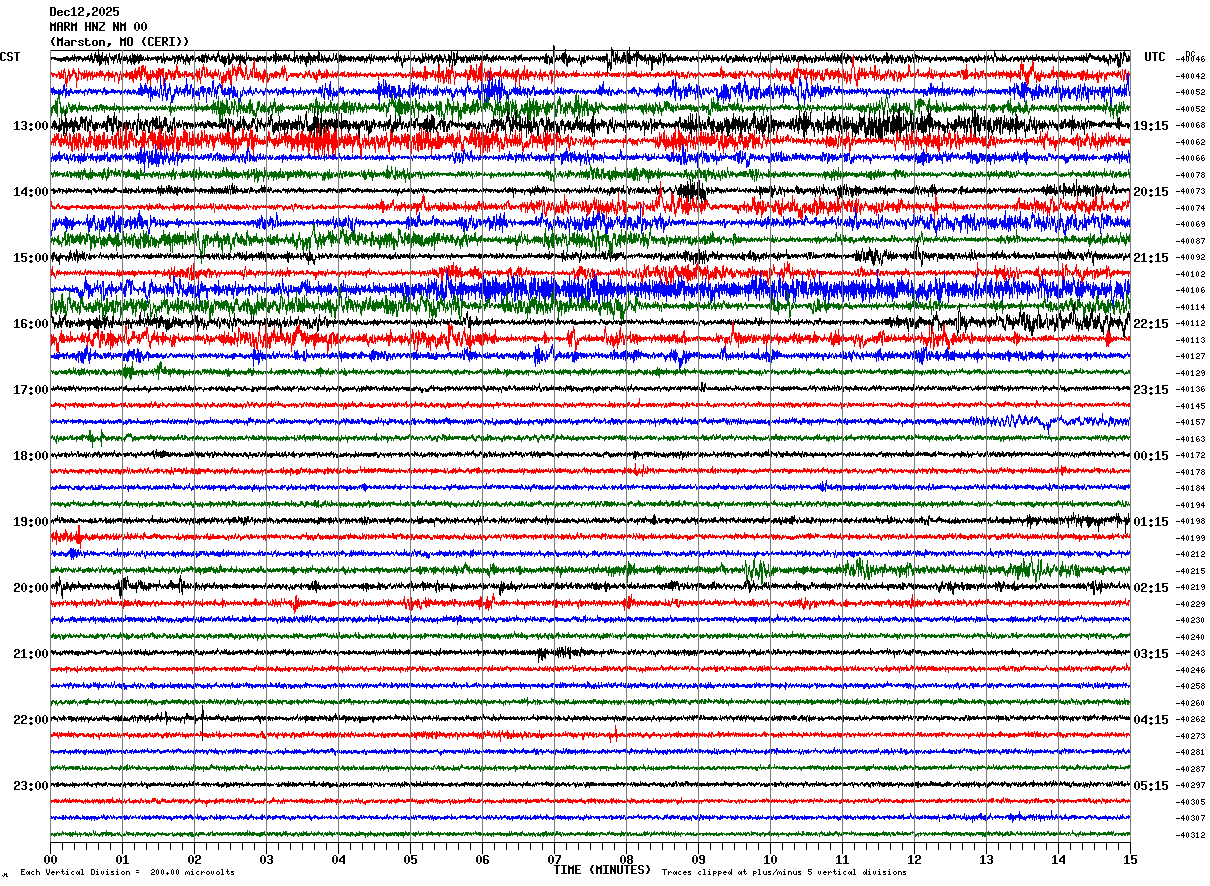Click the minute tick label "15"
Screen dimensions: 1210x886
[x=1130, y=859]
